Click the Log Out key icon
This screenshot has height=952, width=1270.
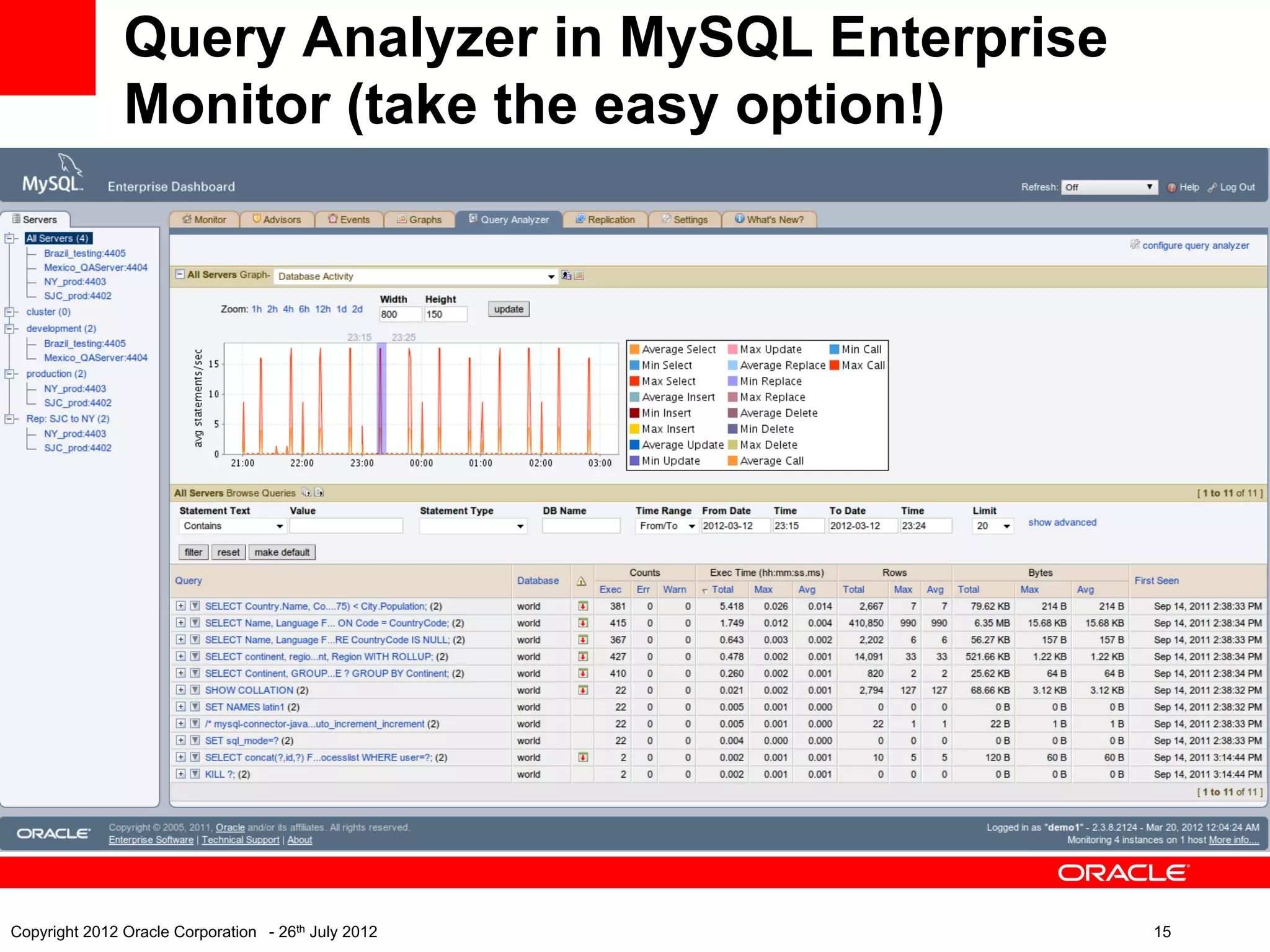coord(1212,188)
